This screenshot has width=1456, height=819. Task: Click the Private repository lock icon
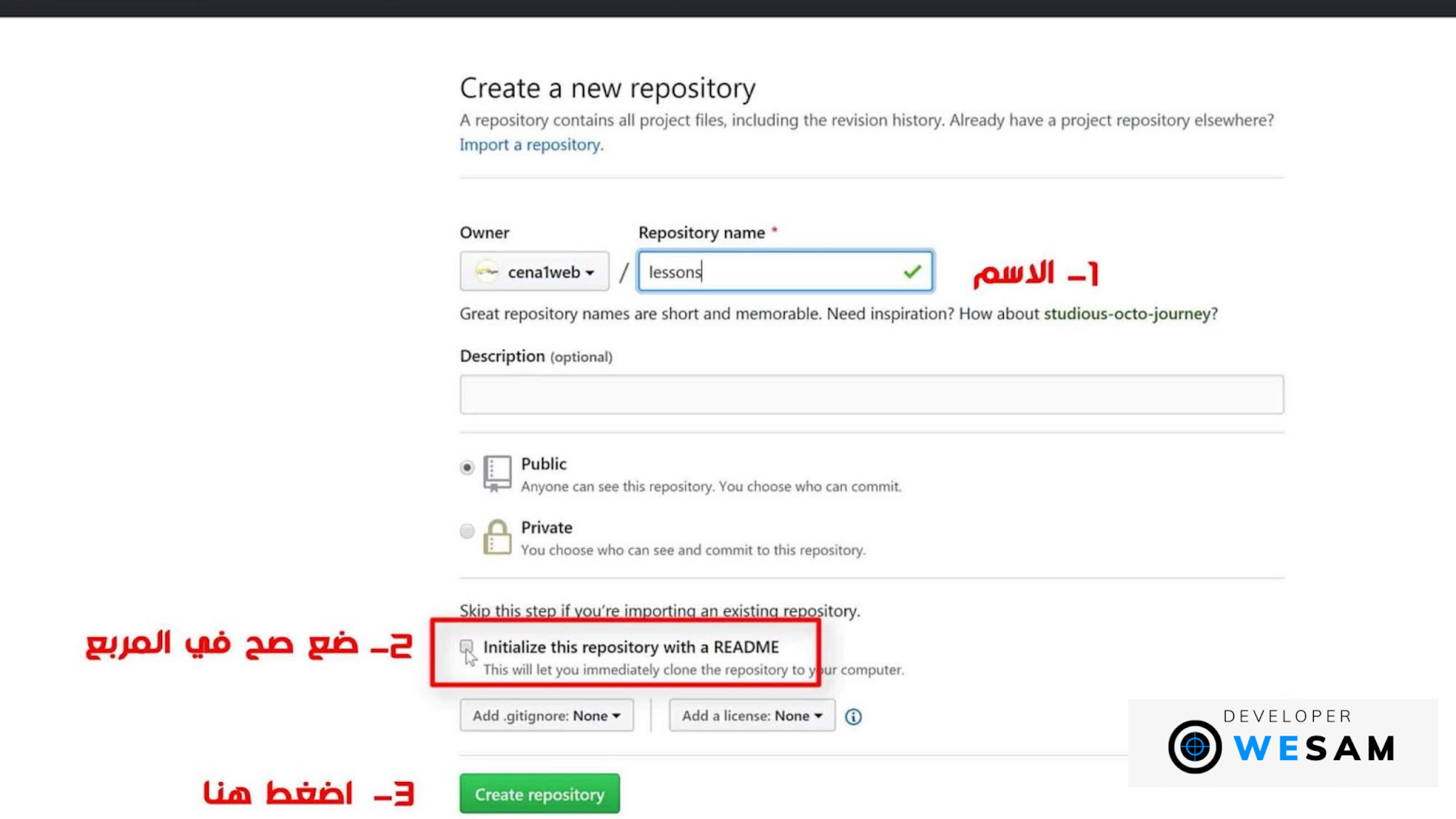pos(496,537)
